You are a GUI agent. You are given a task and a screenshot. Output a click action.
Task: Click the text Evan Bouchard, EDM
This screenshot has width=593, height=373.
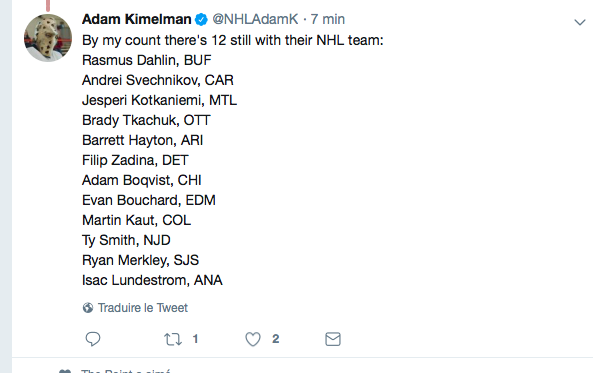(x=149, y=200)
